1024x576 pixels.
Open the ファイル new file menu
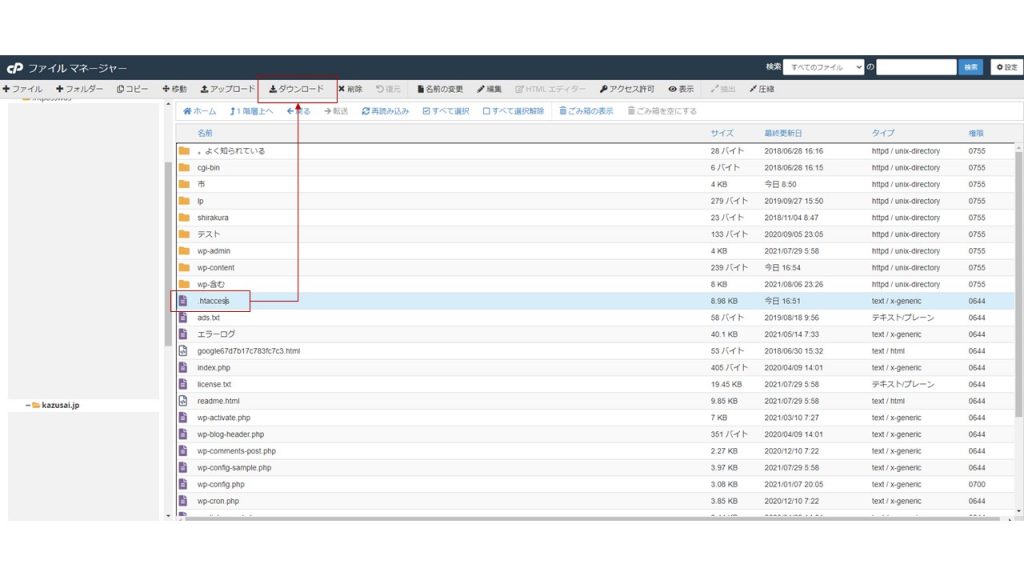[22, 88]
